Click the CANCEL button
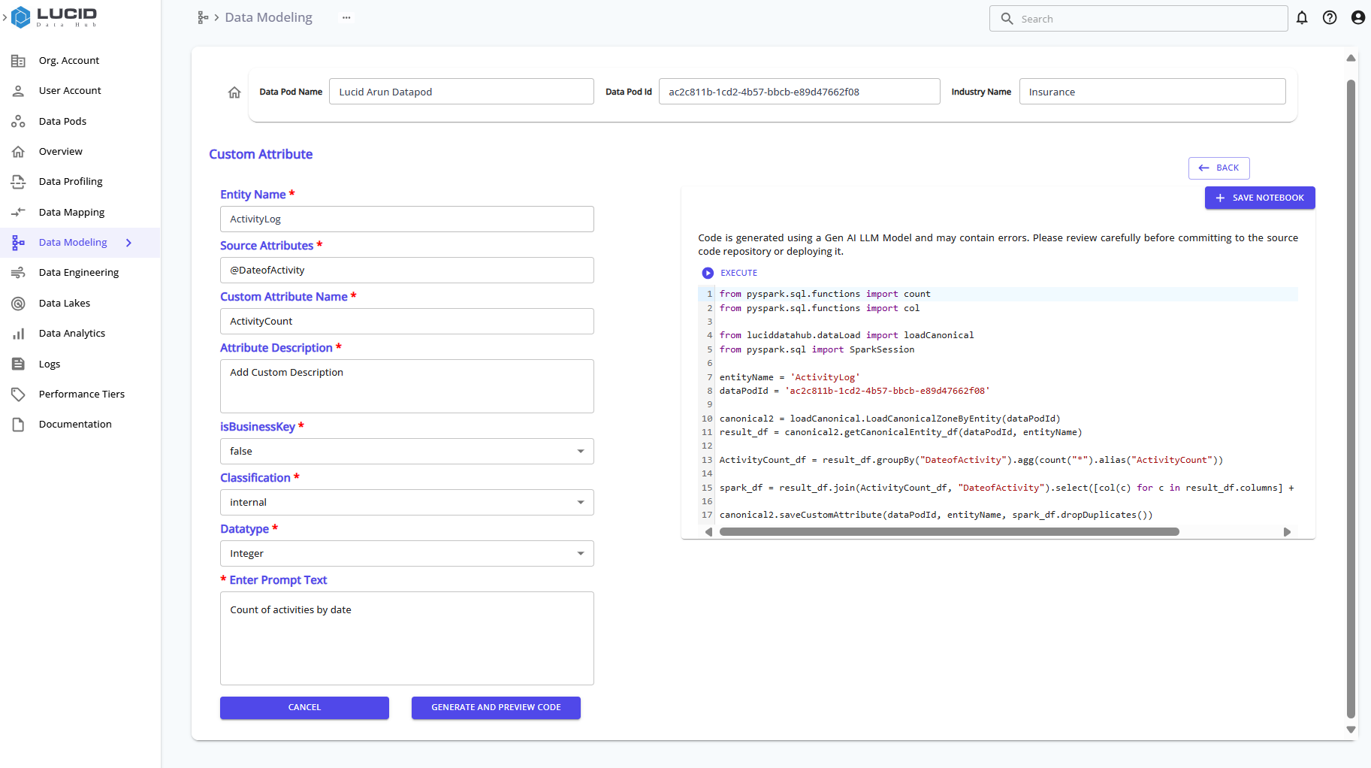Screen dimensions: 1371x768 pyautogui.click(x=304, y=708)
